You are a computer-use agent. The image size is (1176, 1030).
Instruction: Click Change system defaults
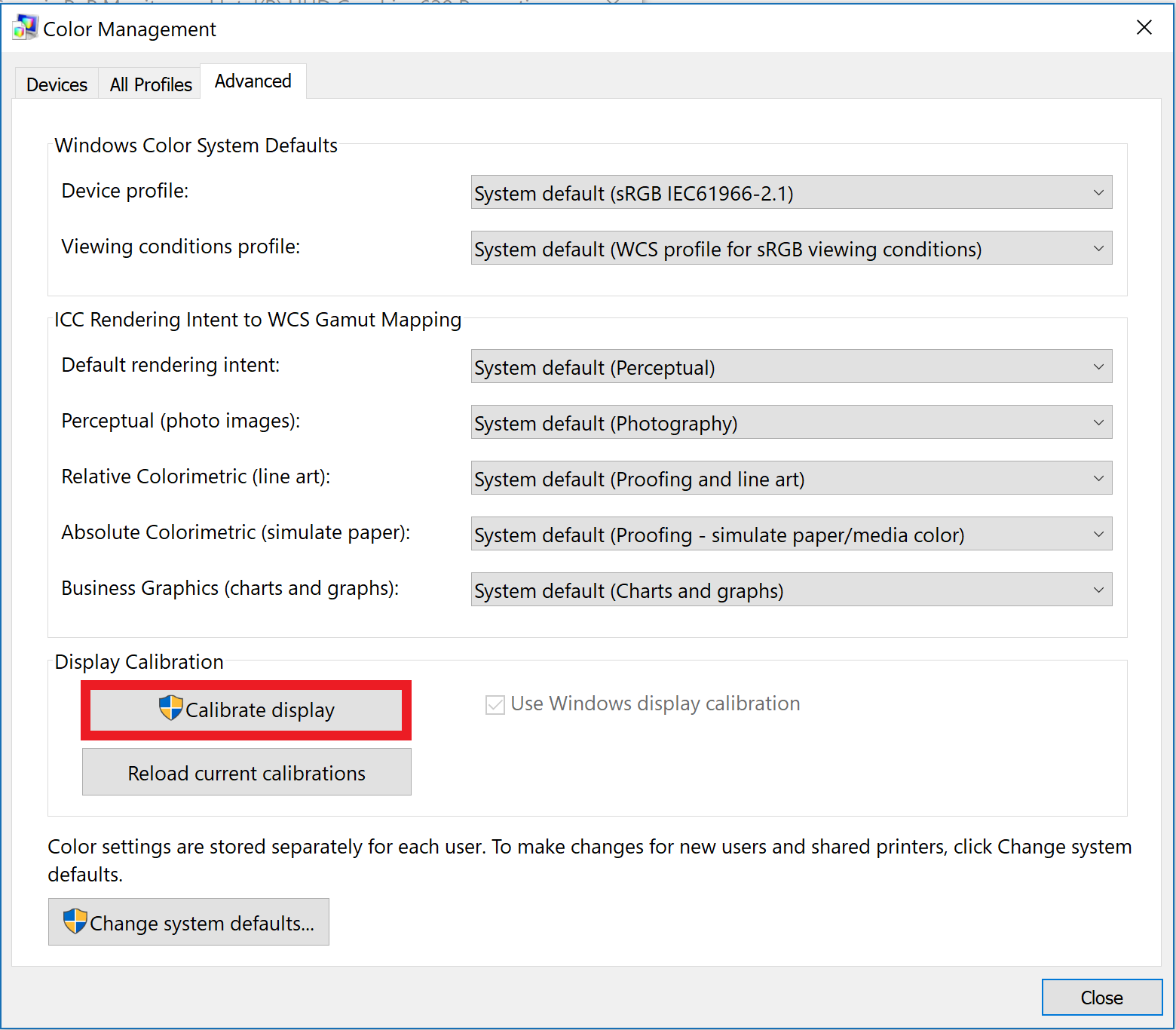click(x=188, y=921)
